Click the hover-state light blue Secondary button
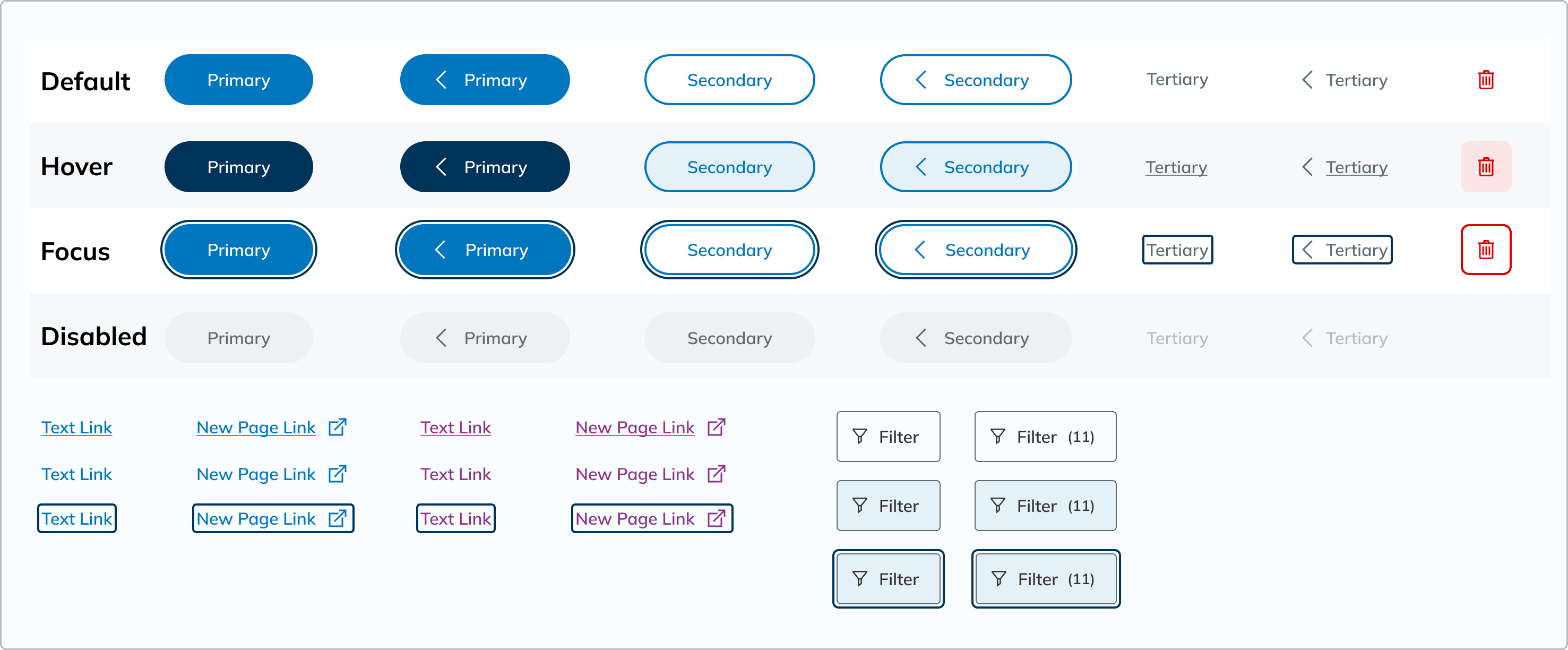The image size is (1568, 650). point(729,167)
